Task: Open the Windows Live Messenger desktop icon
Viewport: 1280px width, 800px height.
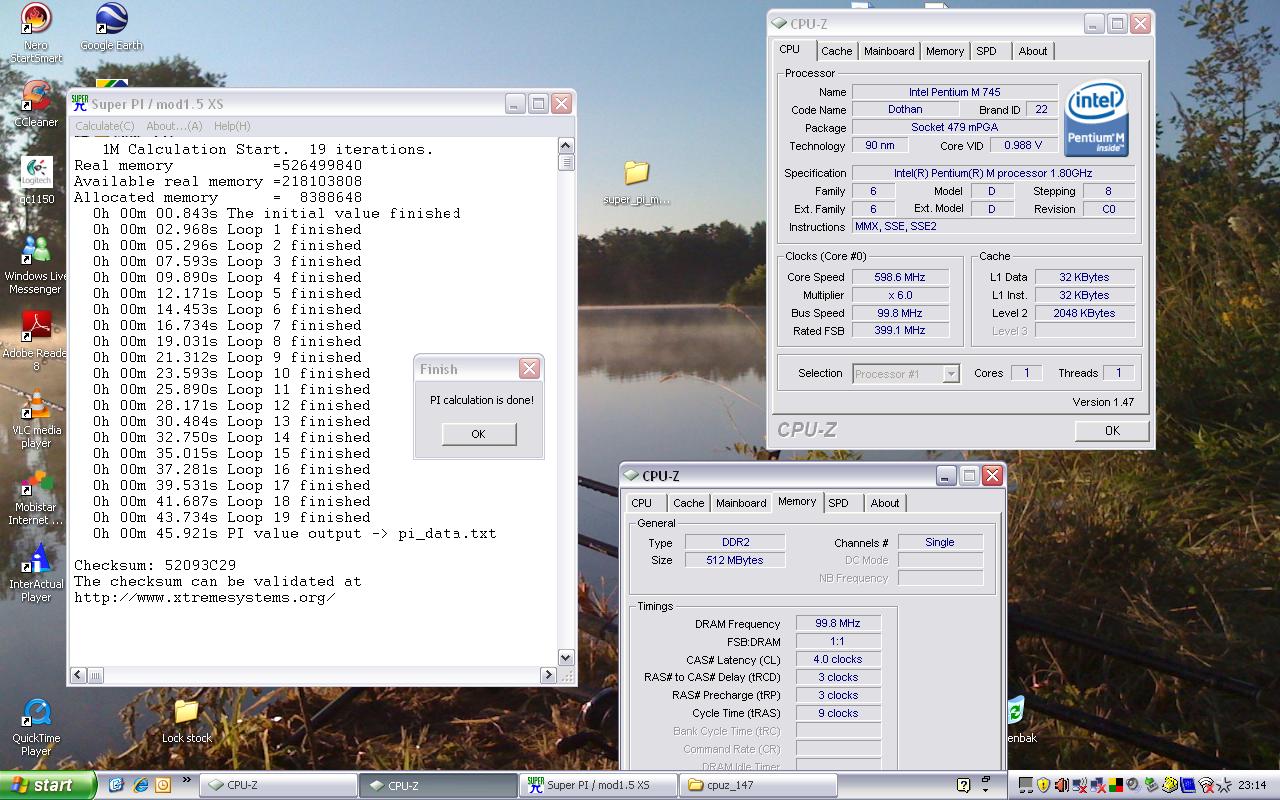Action: point(36,264)
